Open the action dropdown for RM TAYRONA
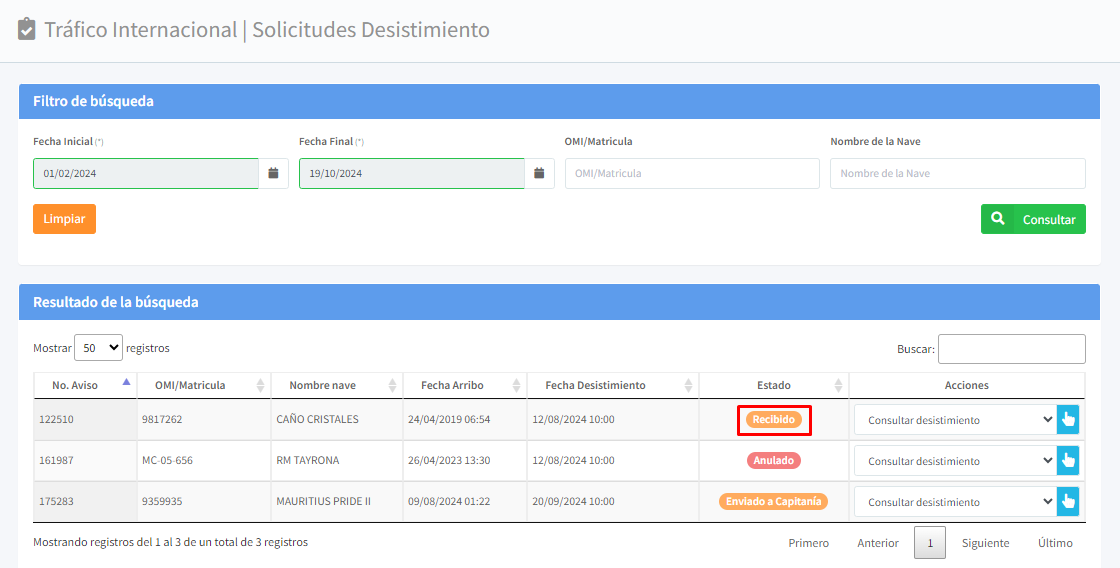 [954, 461]
